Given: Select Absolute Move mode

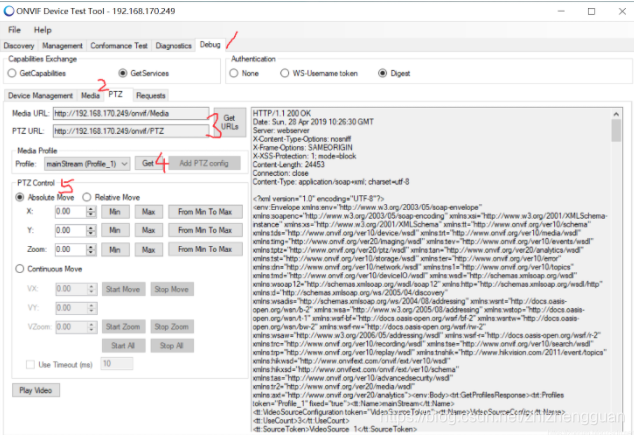Looking at the screenshot, I should point(45,197).
